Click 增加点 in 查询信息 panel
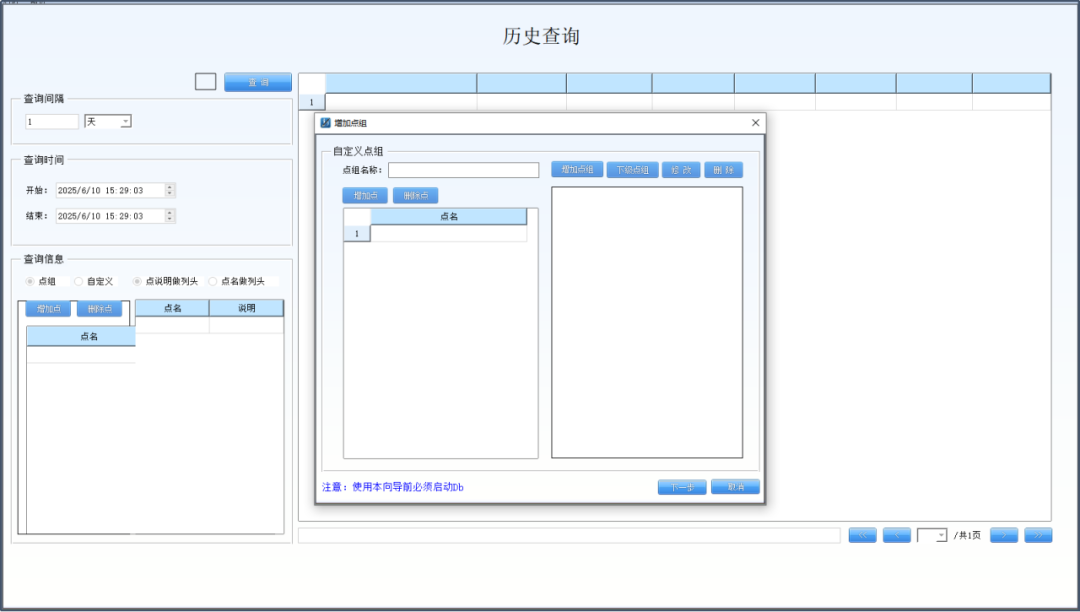 [x=48, y=308]
